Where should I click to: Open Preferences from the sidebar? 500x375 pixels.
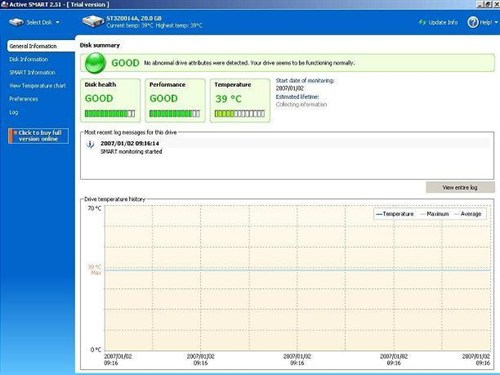[24, 99]
